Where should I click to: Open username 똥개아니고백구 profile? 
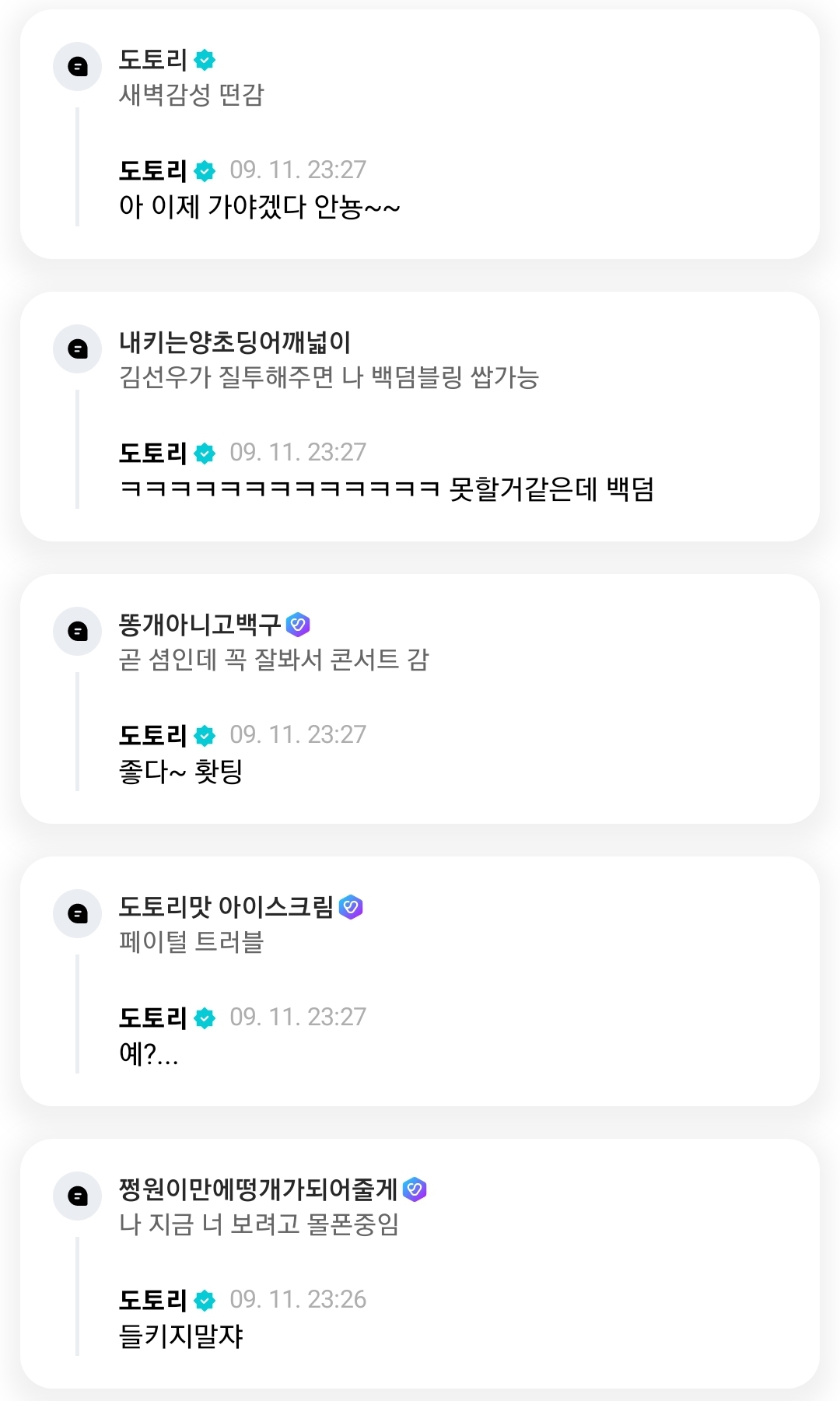(199, 624)
